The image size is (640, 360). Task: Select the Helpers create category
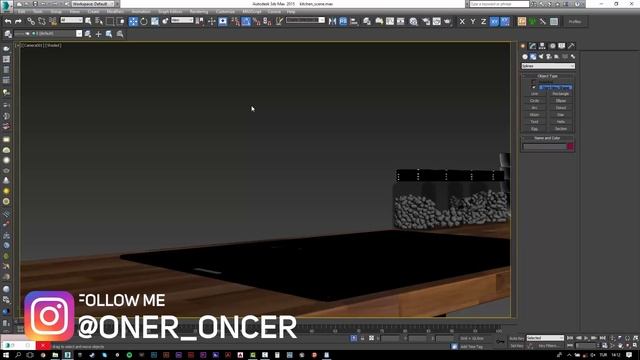pyautogui.click(x=556, y=57)
